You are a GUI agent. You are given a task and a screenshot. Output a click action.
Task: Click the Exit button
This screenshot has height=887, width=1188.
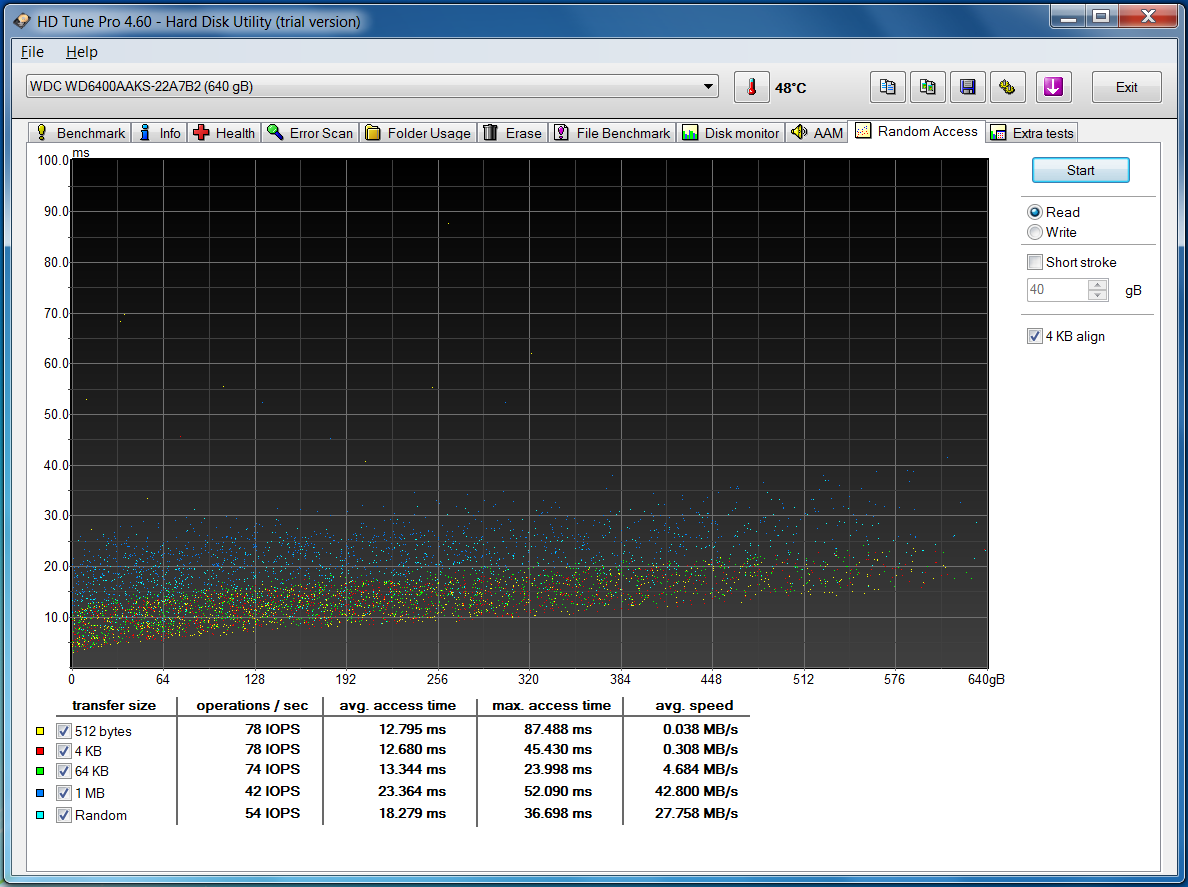pos(1126,87)
